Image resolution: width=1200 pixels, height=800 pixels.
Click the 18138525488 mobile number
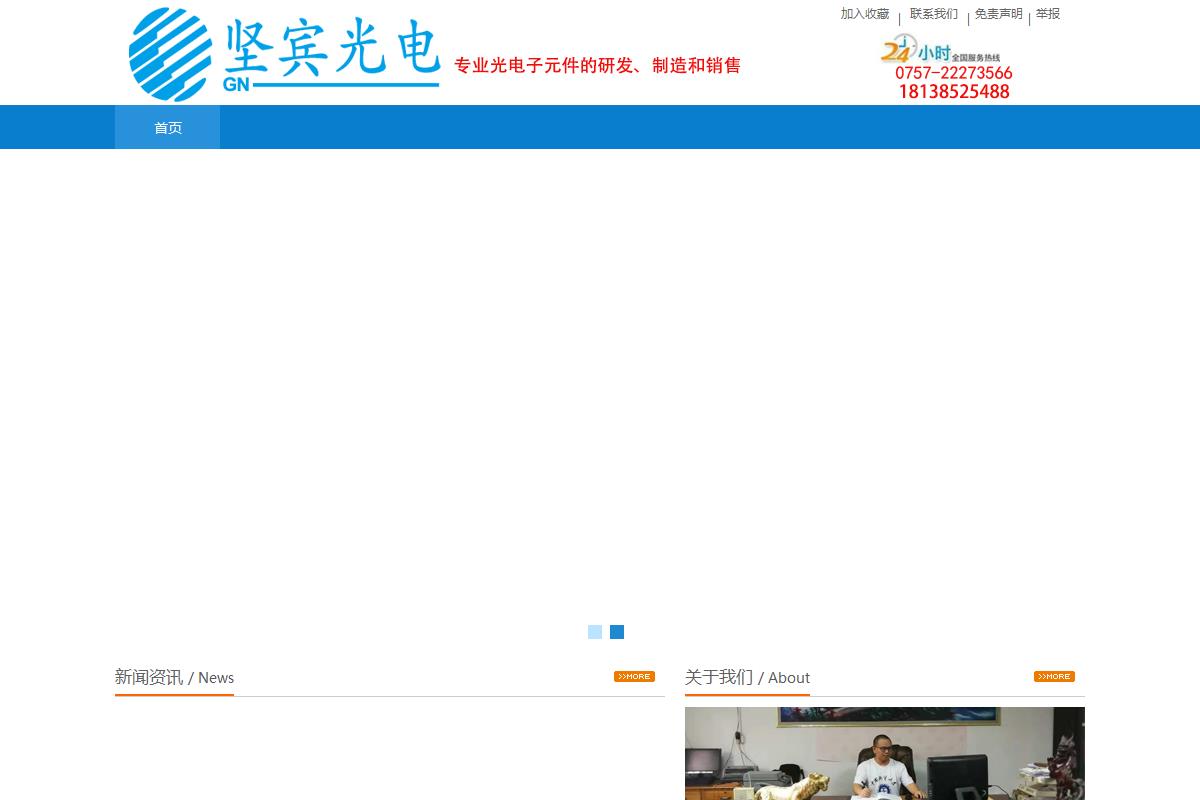[953, 91]
